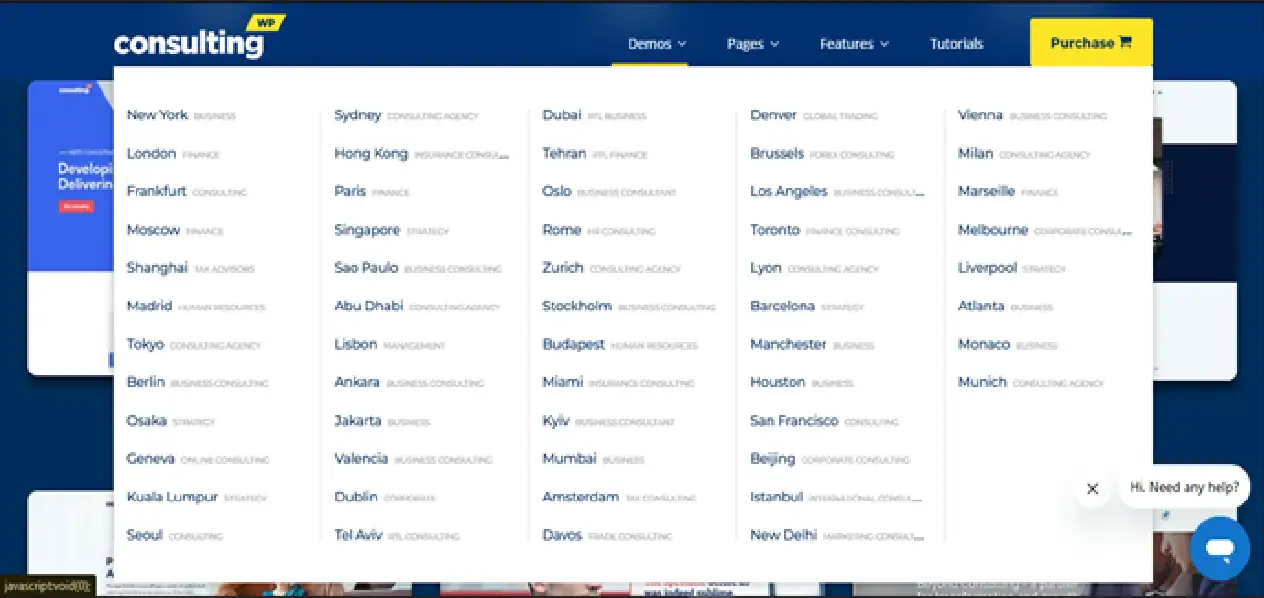
Task: Open the Denver global trading demo
Action: click(813, 115)
